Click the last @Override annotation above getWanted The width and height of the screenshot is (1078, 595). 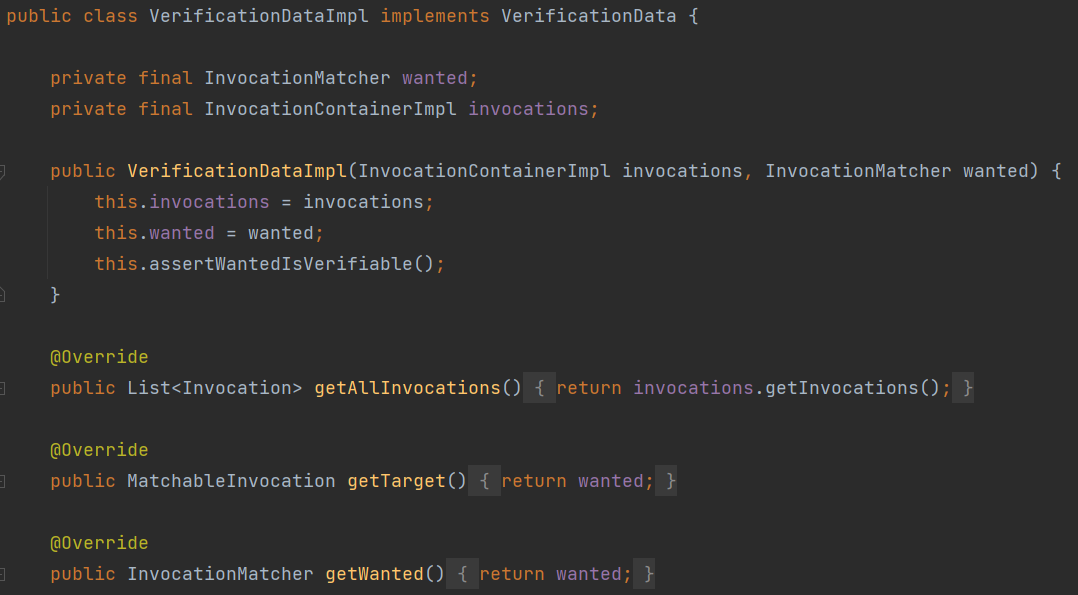coord(99,543)
